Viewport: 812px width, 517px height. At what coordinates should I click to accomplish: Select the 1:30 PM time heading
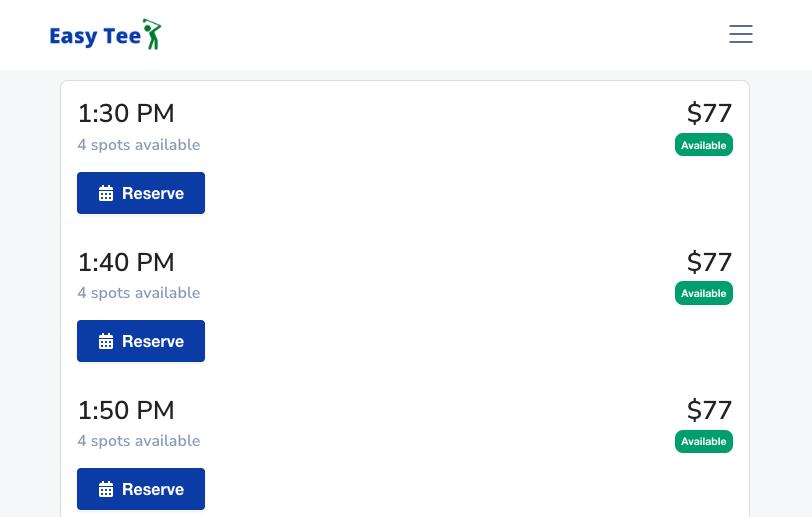click(126, 113)
